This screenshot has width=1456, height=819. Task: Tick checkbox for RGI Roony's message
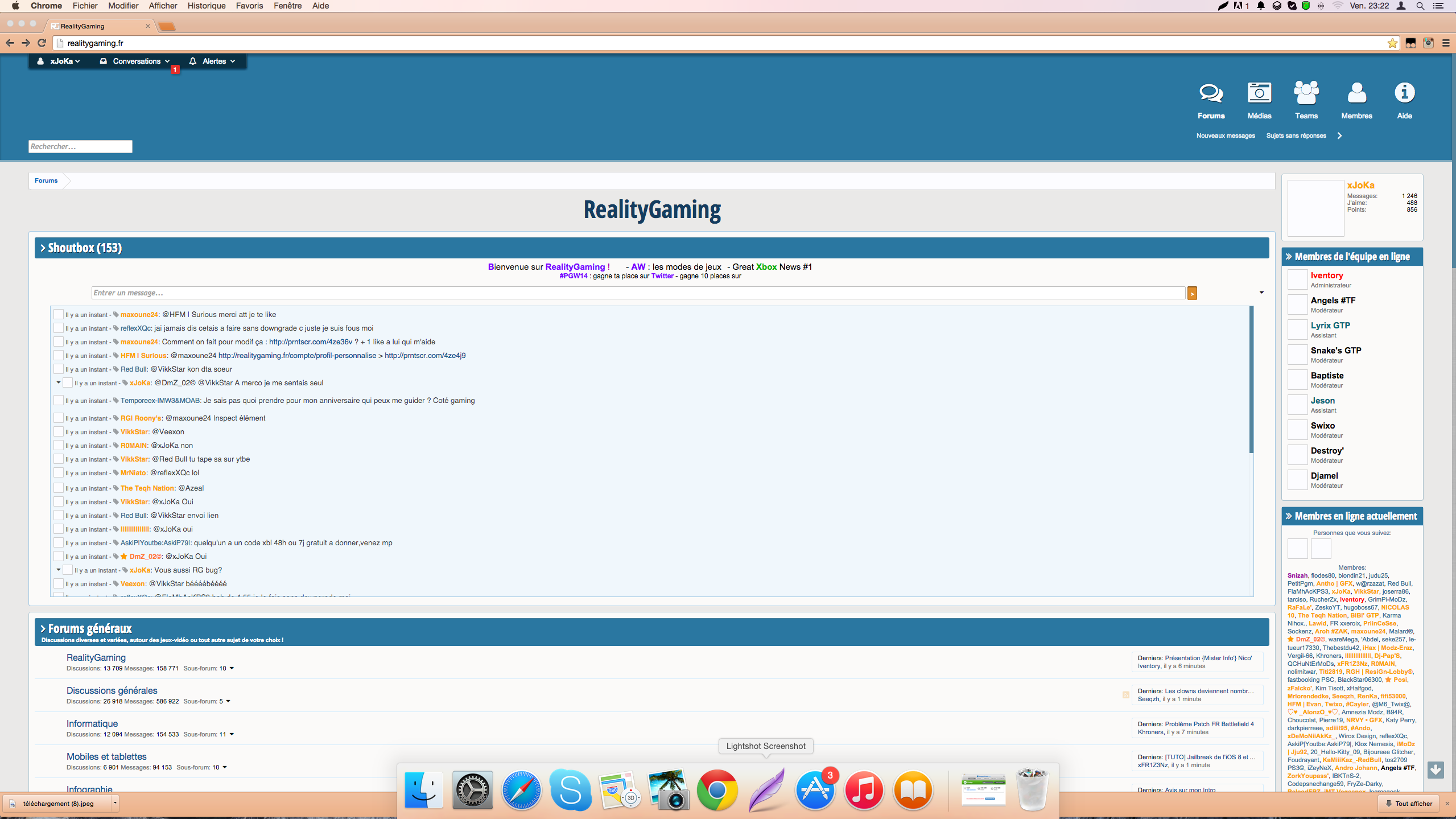(x=58, y=418)
